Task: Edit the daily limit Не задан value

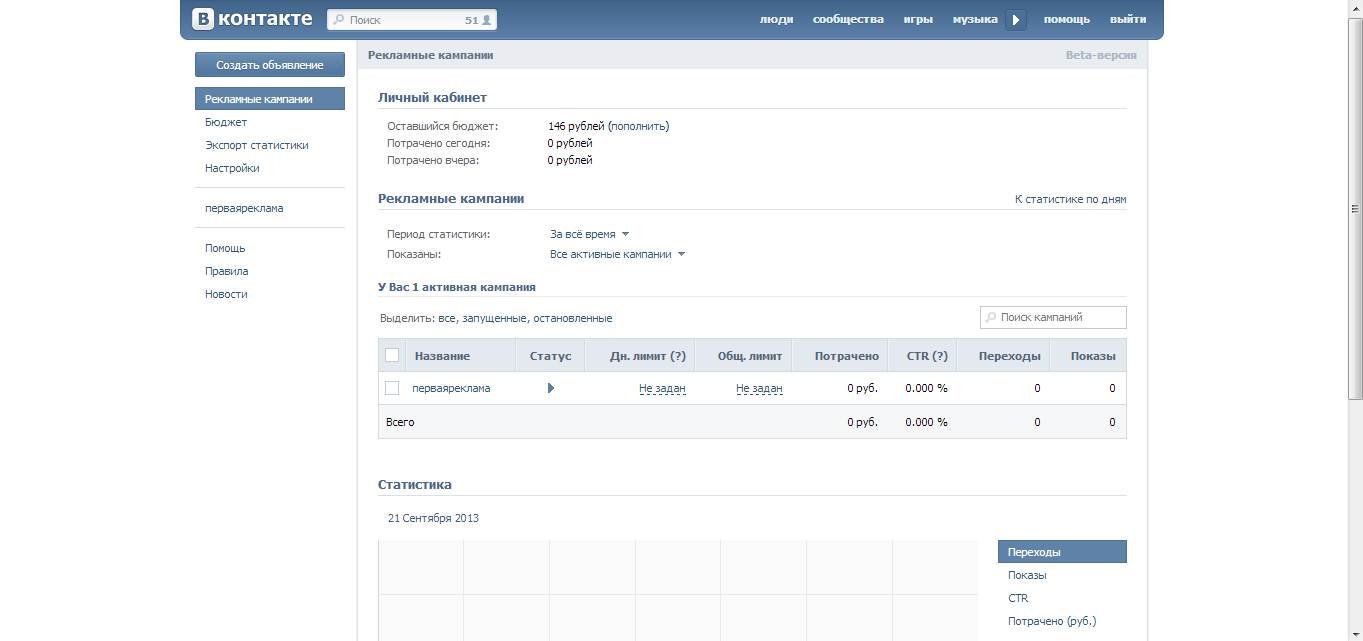Action: [x=662, y=388]
